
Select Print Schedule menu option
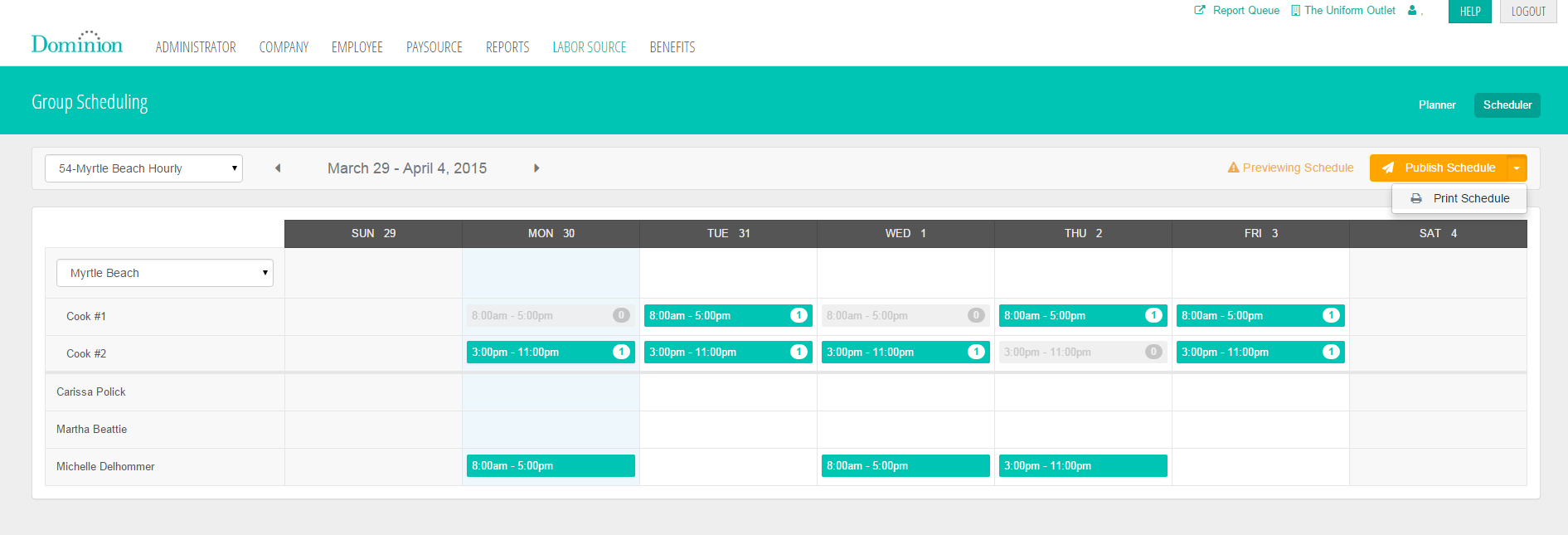pyautogui.click(x=1459, y=198)
